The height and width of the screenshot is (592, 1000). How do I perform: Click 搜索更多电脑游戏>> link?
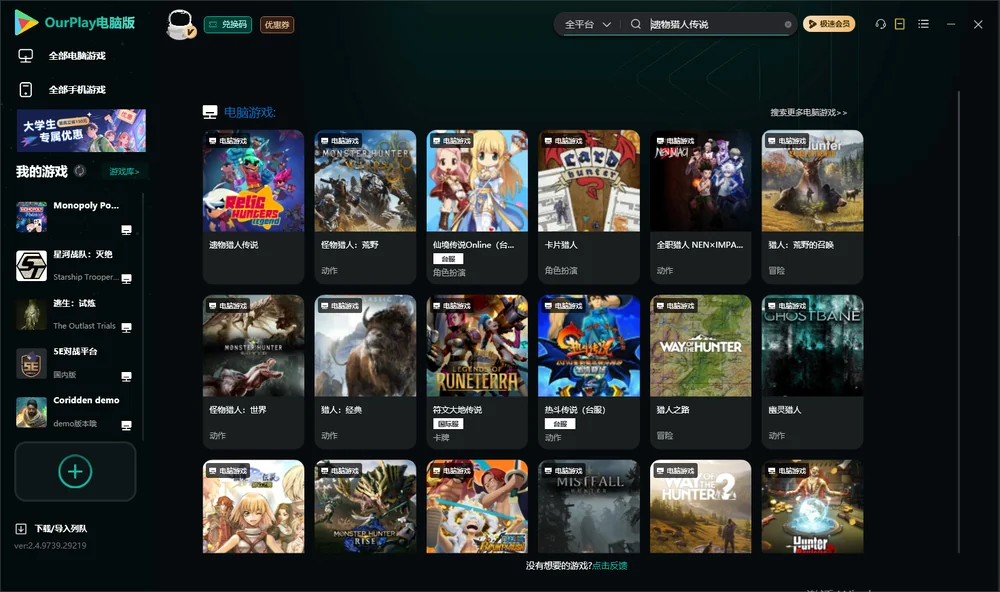[809, 113]
